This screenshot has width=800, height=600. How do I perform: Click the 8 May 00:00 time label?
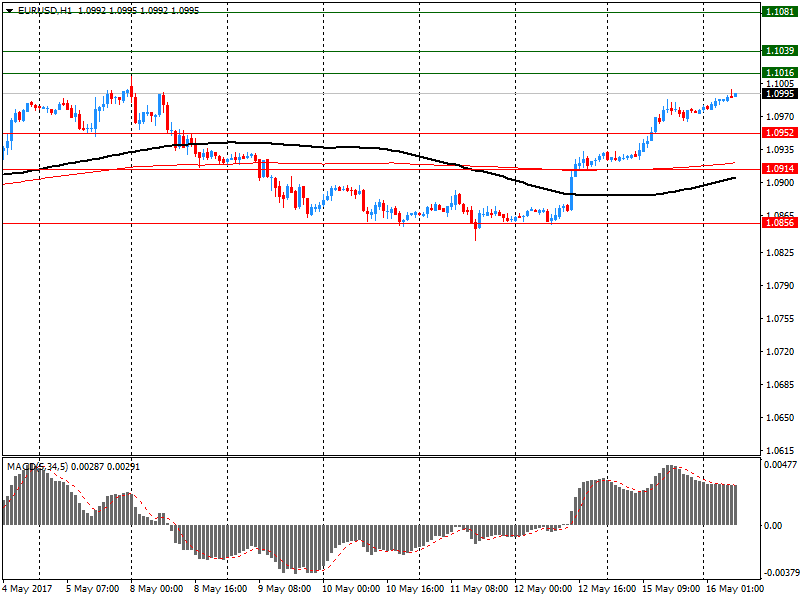point(156,588)
